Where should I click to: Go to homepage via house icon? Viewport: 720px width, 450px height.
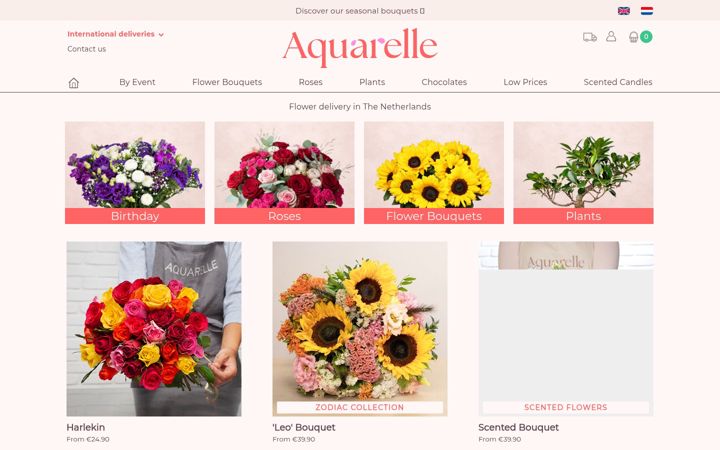coord(73,83)
